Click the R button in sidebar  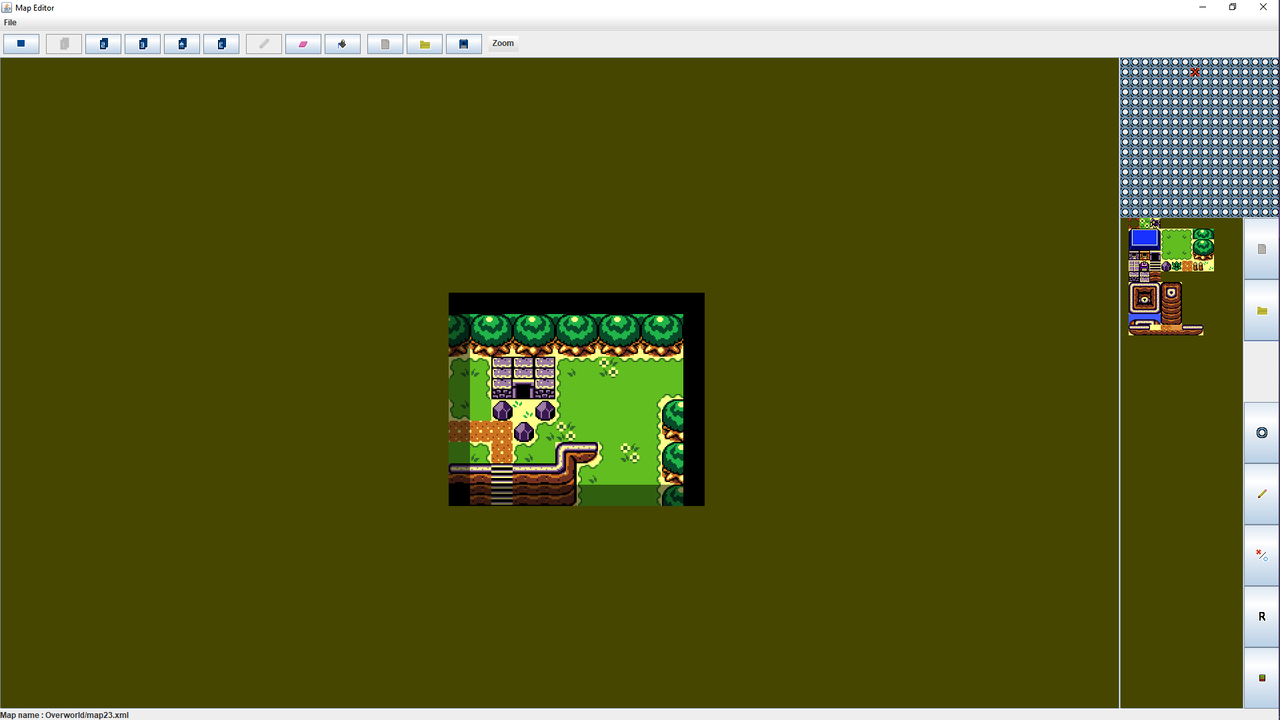[x=1262, y=616]
